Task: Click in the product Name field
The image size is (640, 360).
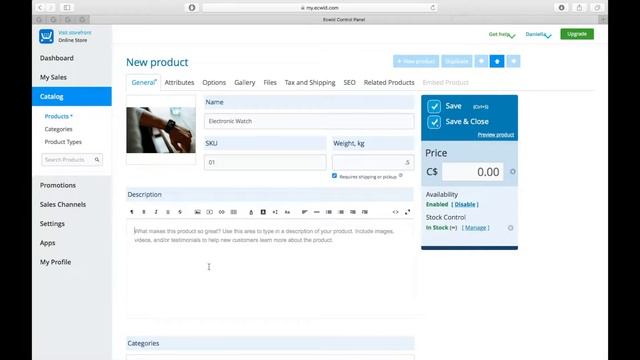Action: (x=309, y=121)
